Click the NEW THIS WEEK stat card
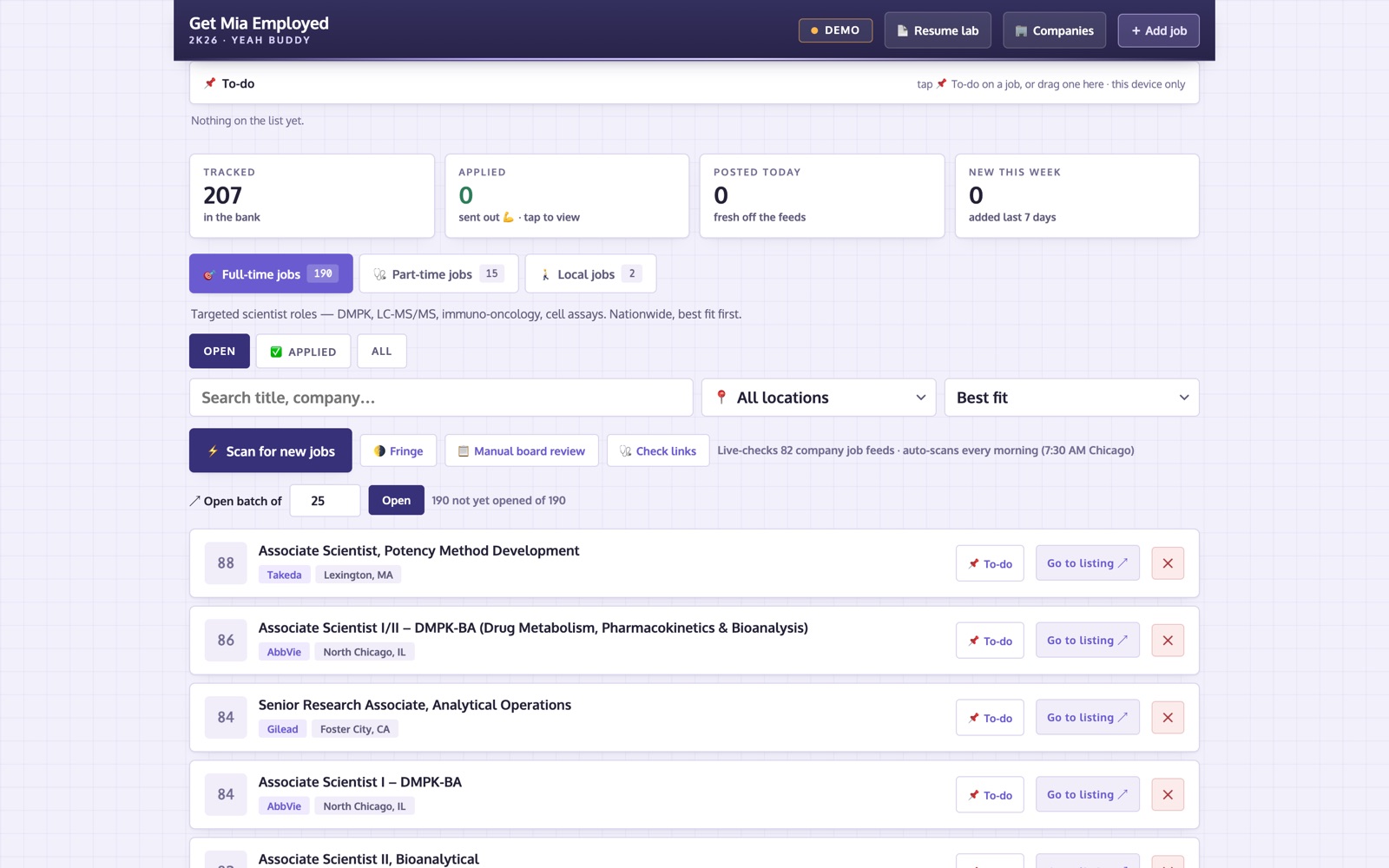Image resolution: width=1389 pixels, height=868 pixels. tap(1076, 195)
